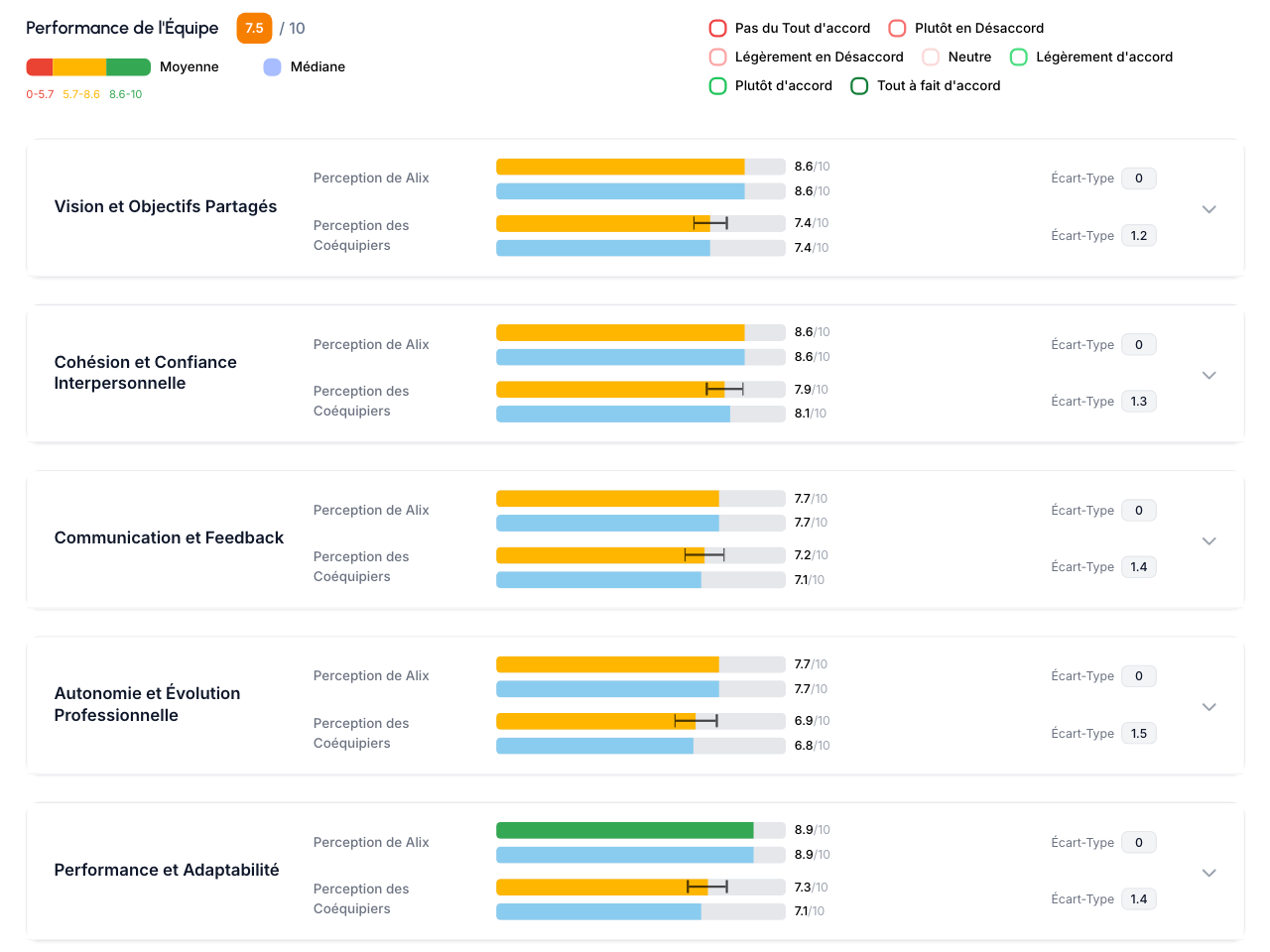1270x952 pixels.
Task: Toggle the 'Légèrement d'accord' legend marker
Action: 1018,57
